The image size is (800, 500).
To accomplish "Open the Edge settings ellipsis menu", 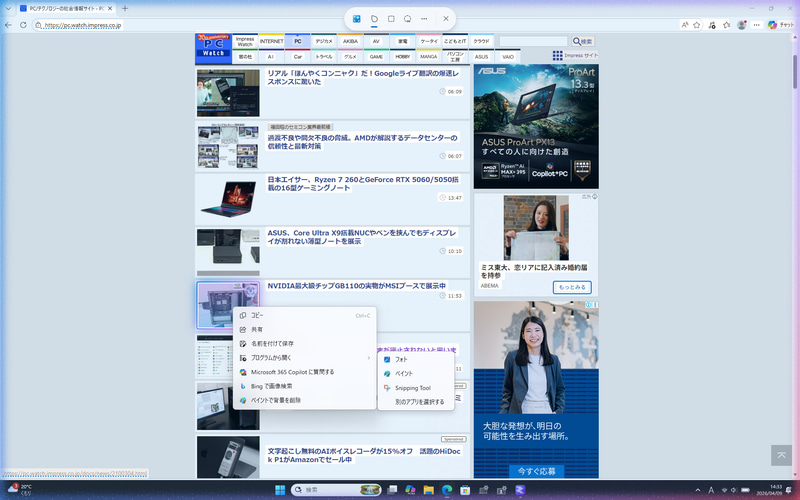I will click(757, 25).
